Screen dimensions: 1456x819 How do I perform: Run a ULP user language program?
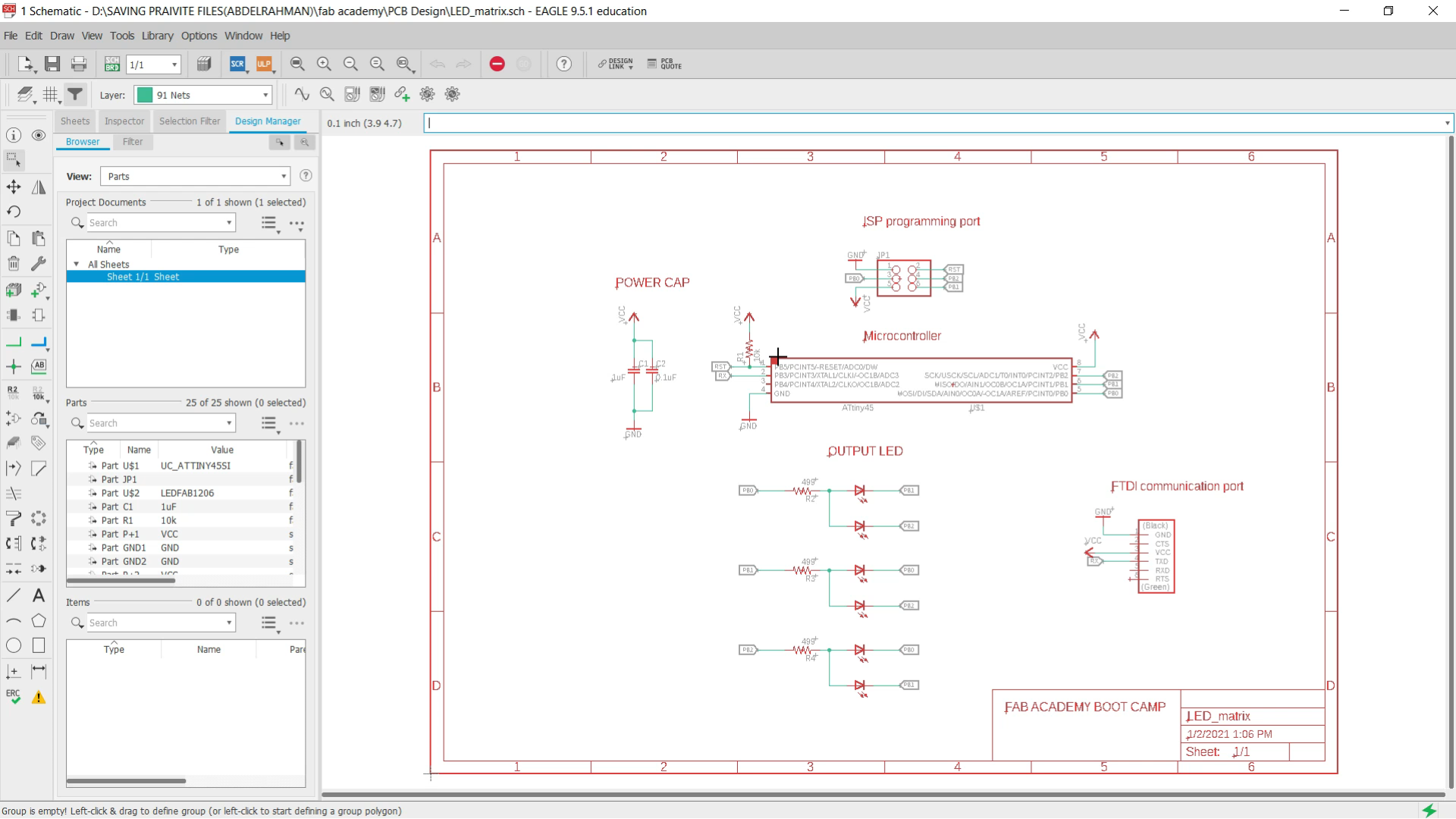[x=265, y=64]
